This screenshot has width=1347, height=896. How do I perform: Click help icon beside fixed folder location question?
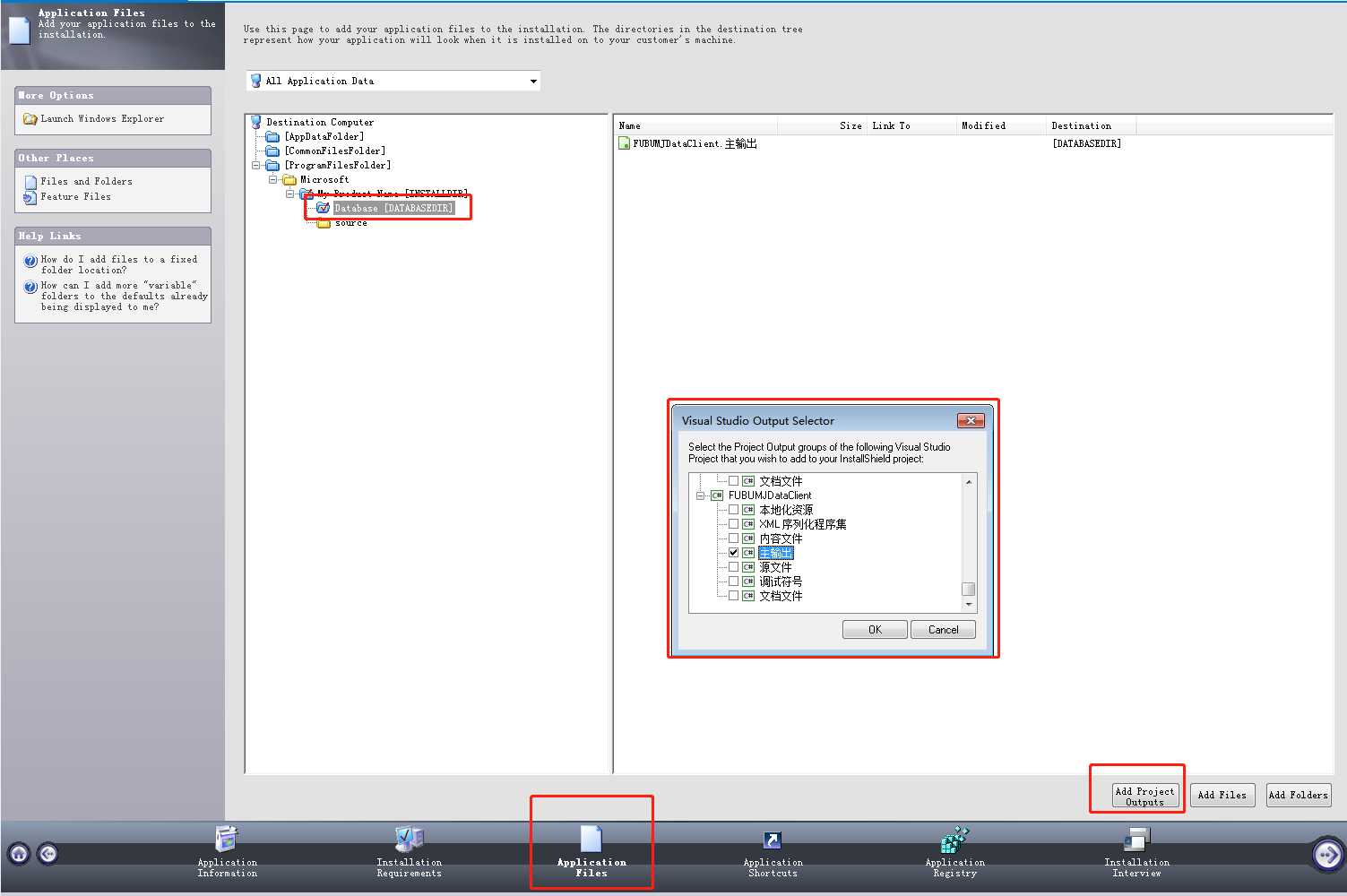pyautogui.click(x=30, y=261)
